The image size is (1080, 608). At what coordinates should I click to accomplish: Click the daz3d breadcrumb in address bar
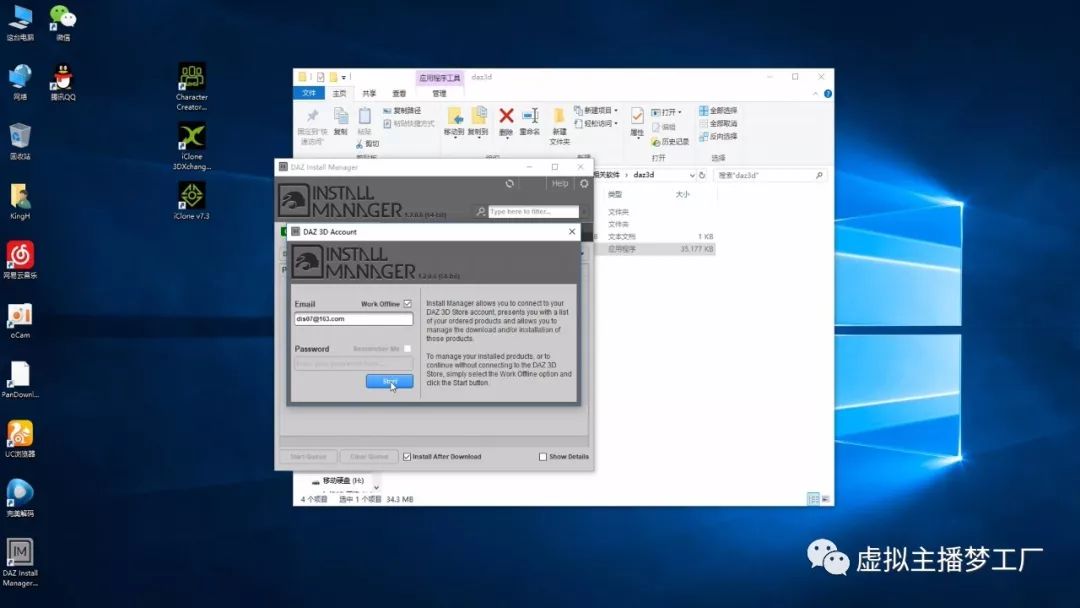coord(644,175)
